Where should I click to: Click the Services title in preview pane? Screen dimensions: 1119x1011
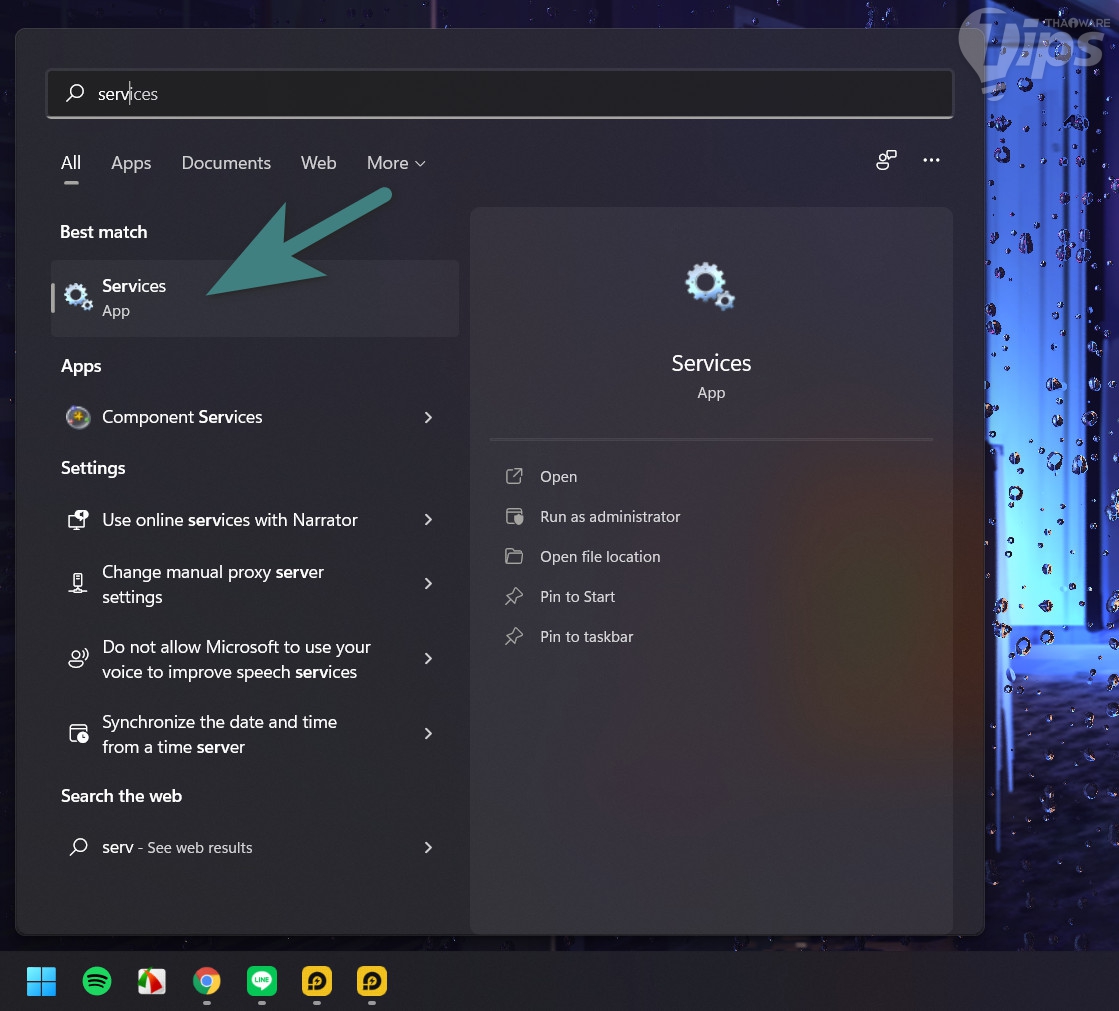point(711,363)
